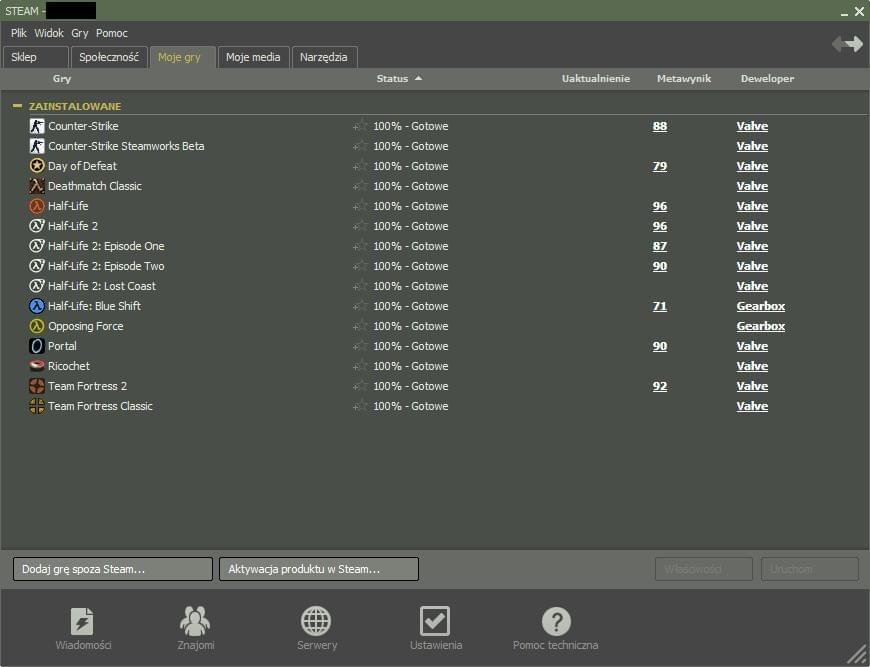Click the blue Half-Life: Blue Shift icon

pyautogui.click(x=37, y=306)
